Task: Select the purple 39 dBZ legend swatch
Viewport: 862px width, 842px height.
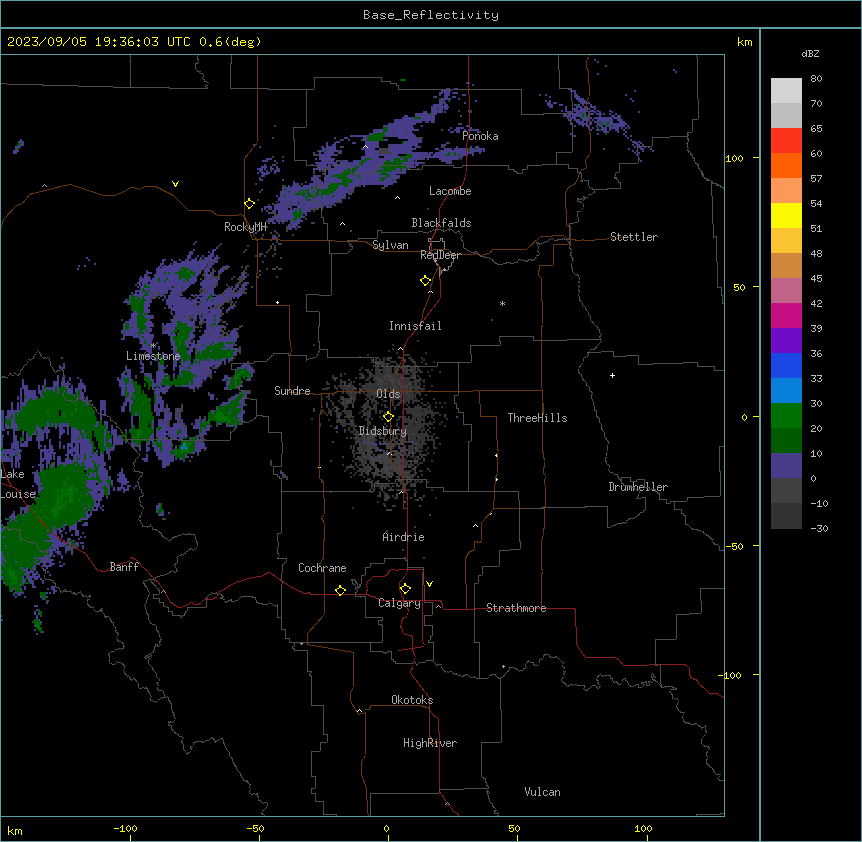Action: pyautogui.click(x=786, y=341)
